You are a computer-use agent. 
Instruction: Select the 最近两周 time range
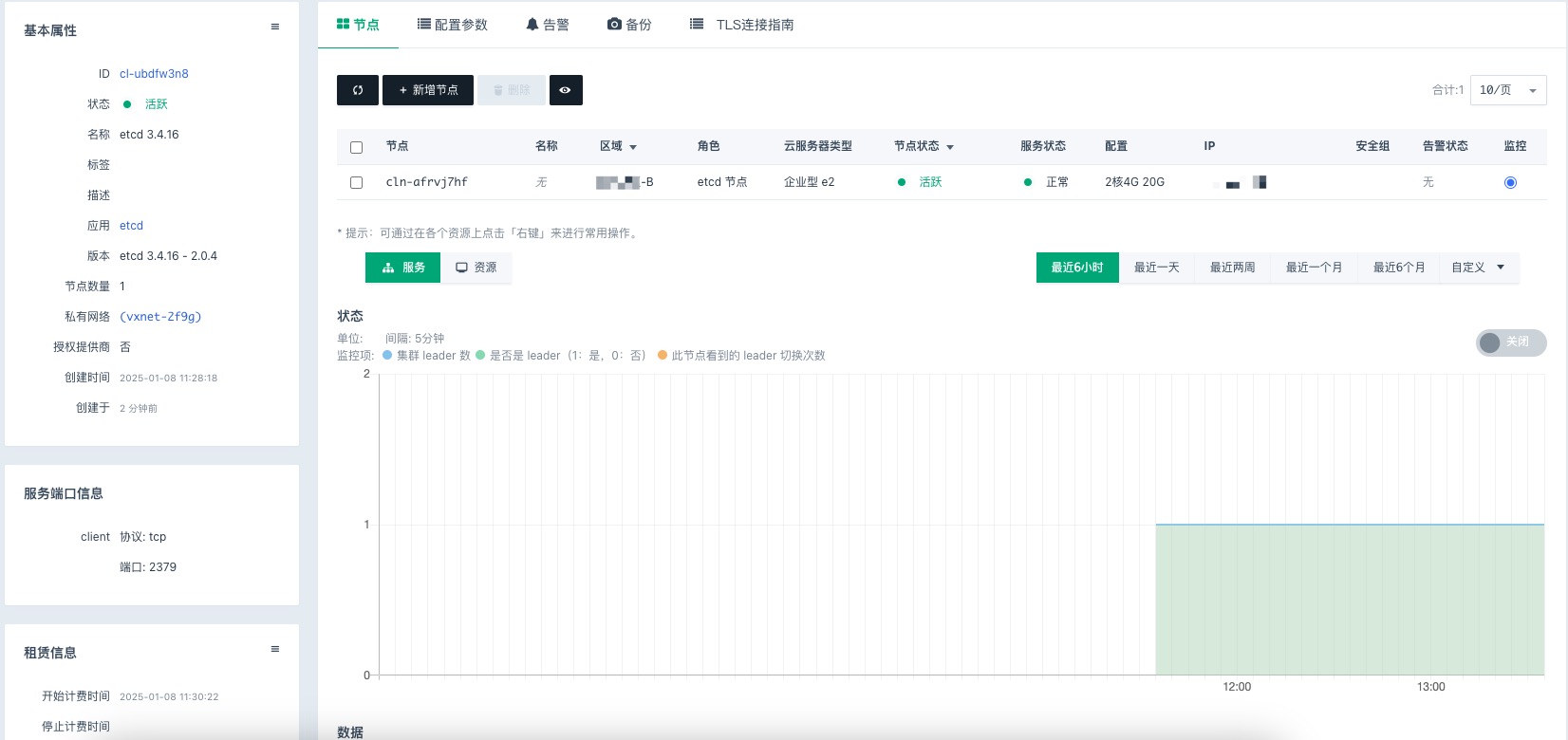click(x=1233, y=268)
